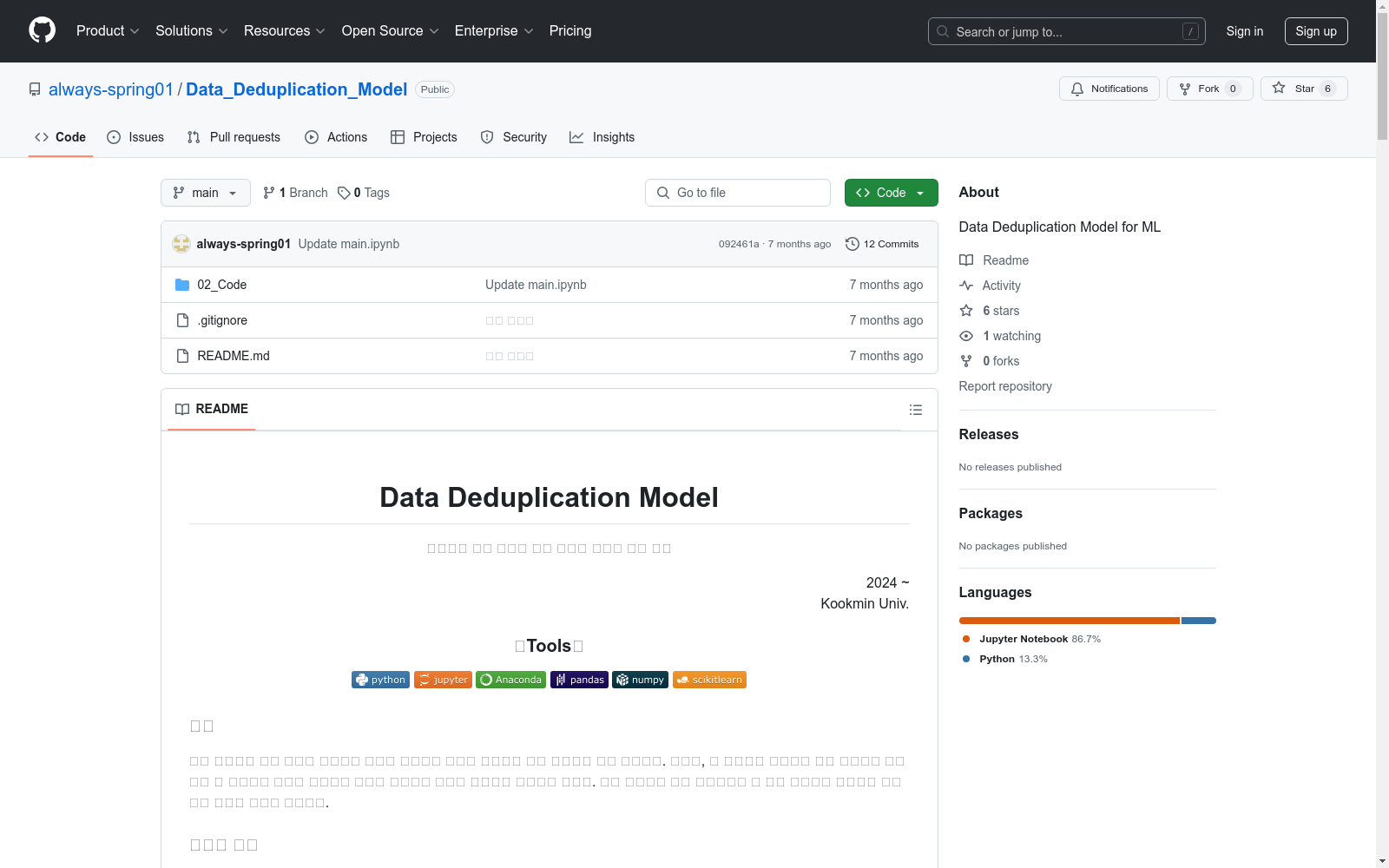Expand the Open Source menu
Image resolution: width=1389 pixels, height=868 pixels.
[x=391, y=31]
